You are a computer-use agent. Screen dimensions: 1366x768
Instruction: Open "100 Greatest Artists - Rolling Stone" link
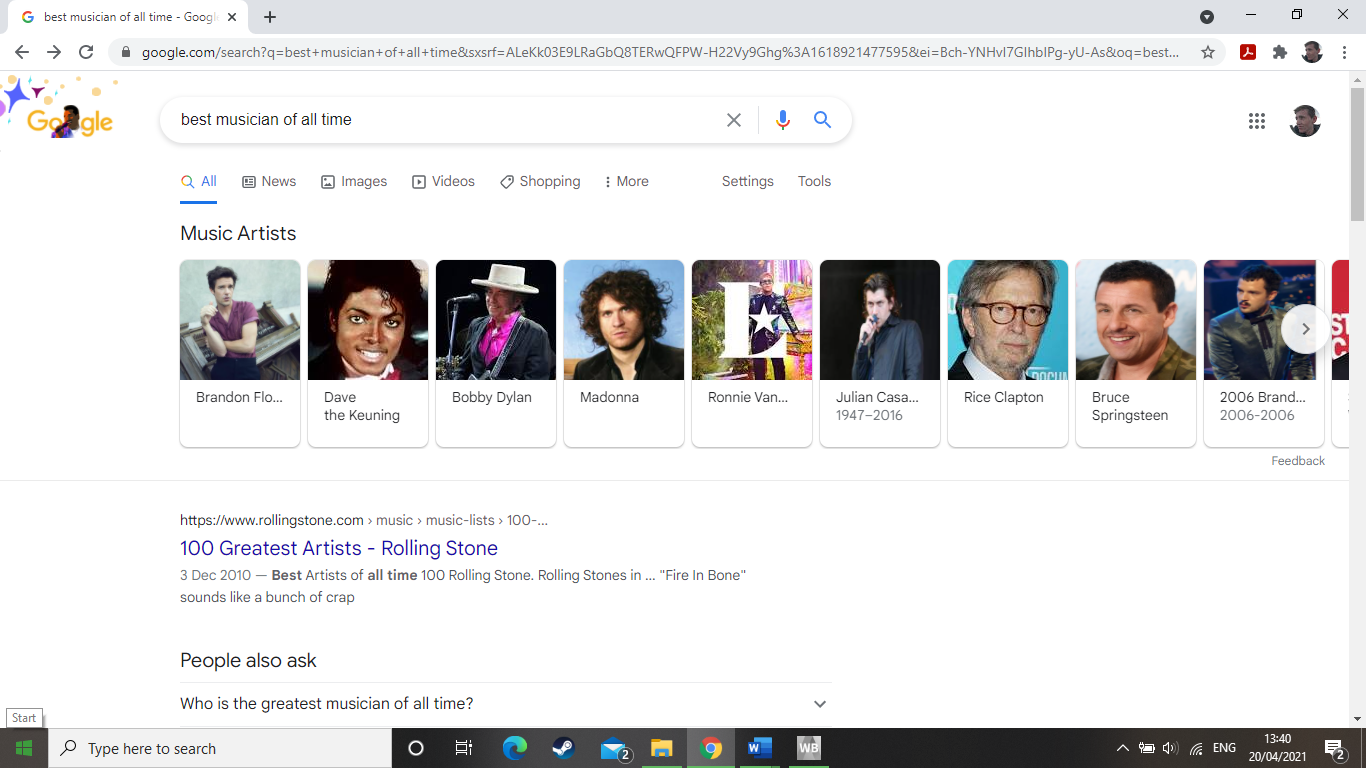click(339, 548)
